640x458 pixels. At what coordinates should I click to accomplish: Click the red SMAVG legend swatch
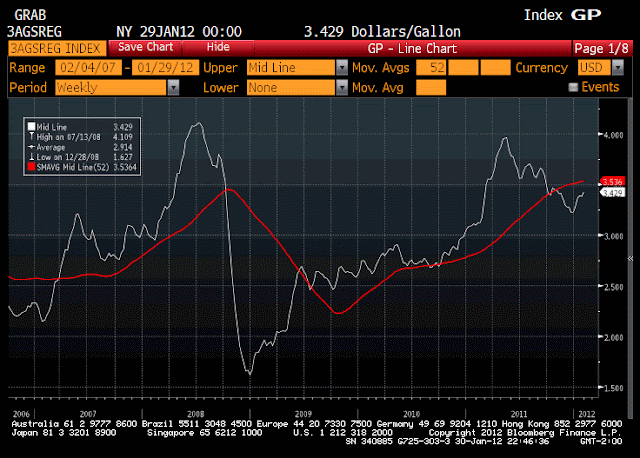[x=31, y=167]
